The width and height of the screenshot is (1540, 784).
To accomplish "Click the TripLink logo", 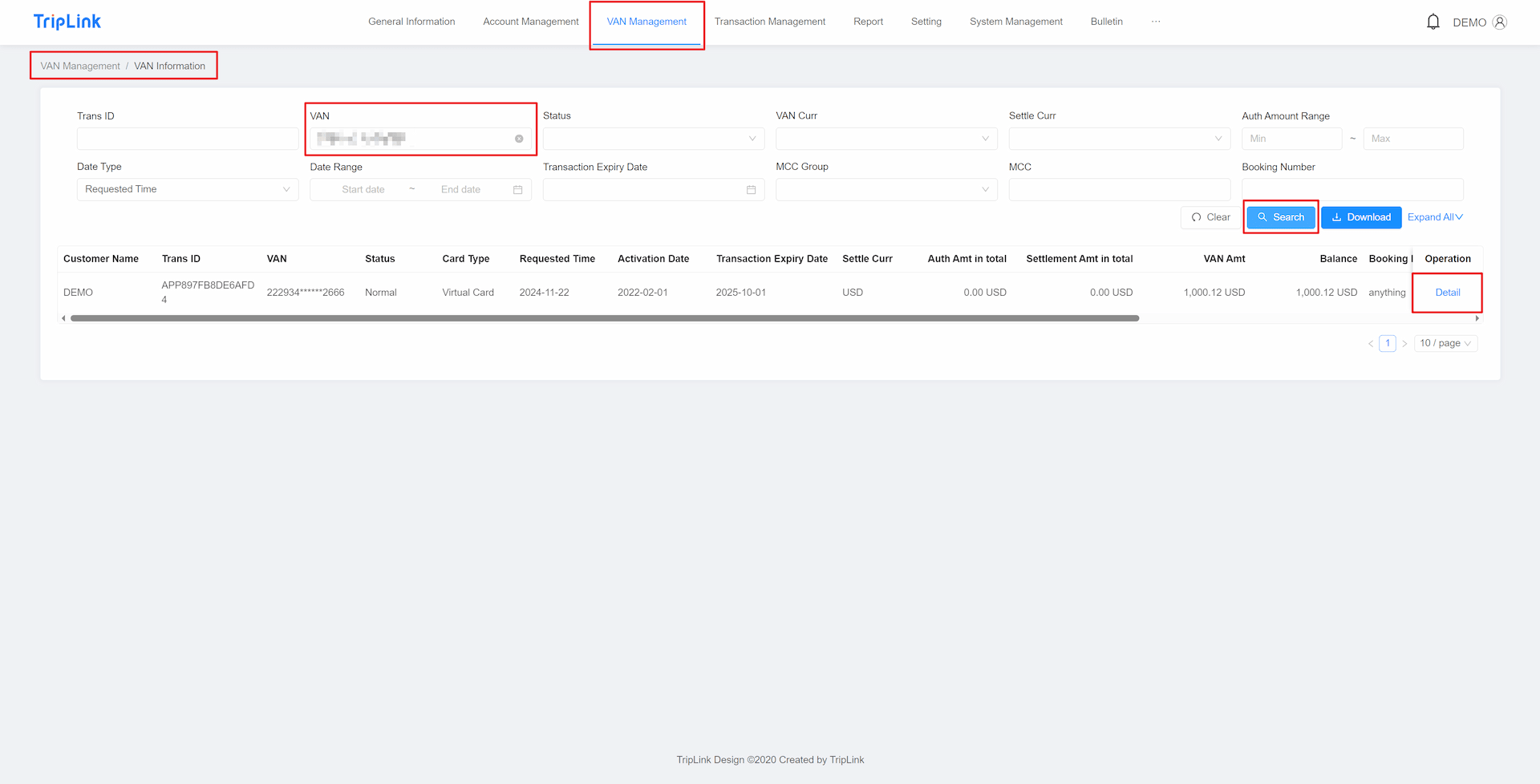I will pos(67,22).
